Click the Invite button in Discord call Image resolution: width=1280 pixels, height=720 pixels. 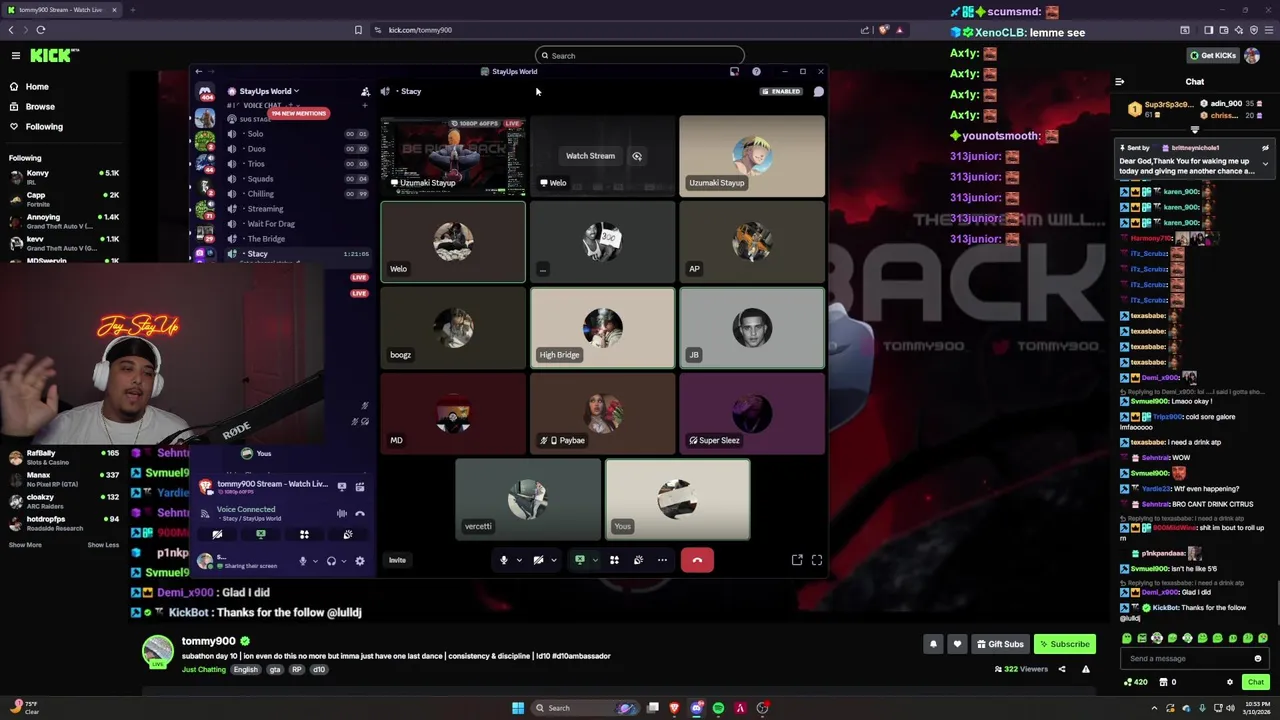[397, 560]
